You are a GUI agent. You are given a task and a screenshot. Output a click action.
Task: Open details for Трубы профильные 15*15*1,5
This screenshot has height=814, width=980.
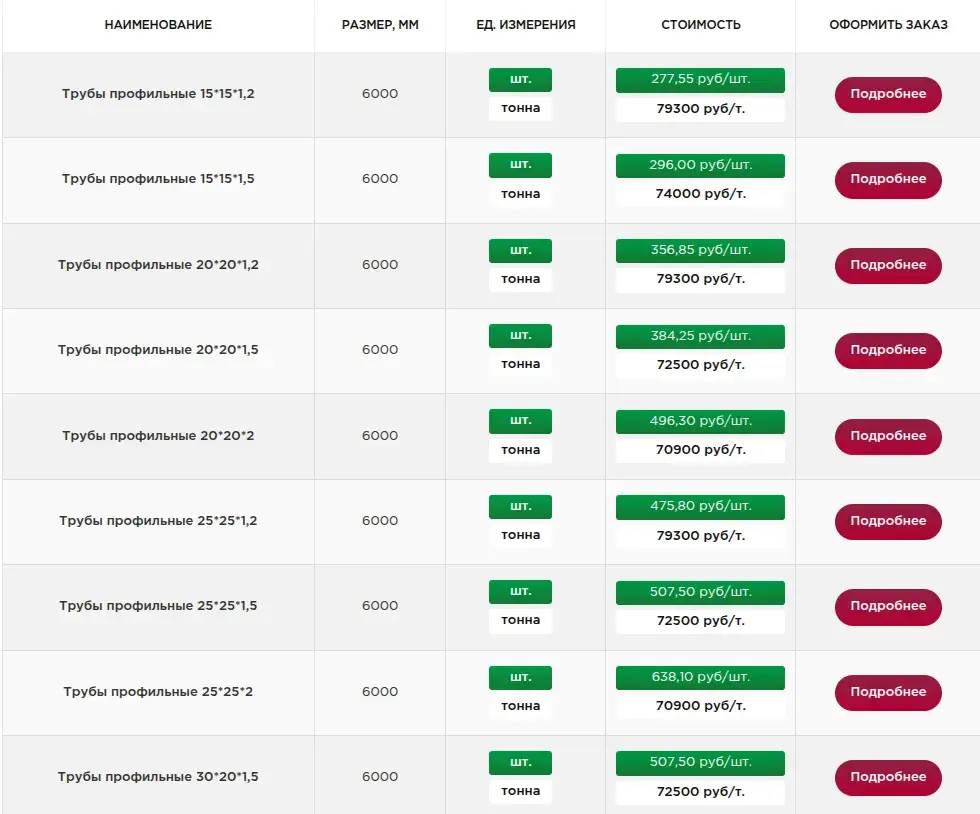coord(888,179)
